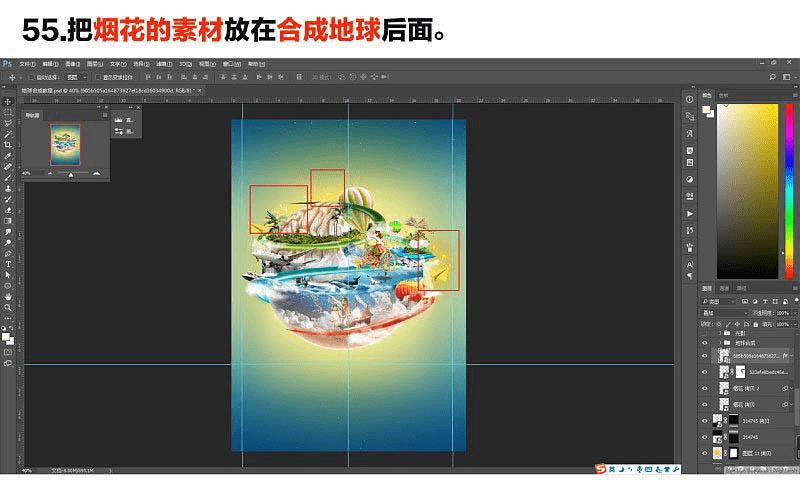Open the Adjustments panel icon in dock
800x480 pixels.
click(x=689, y=179)
